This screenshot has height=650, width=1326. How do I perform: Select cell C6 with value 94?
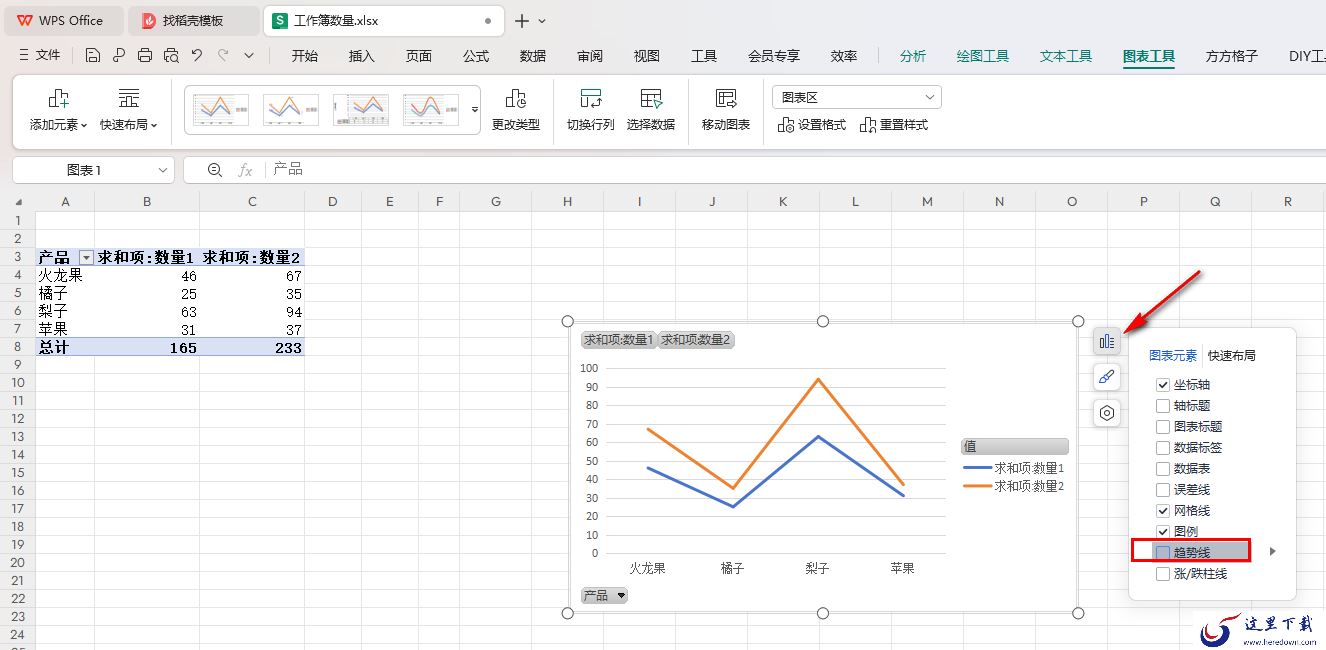(x=252, y=312)
